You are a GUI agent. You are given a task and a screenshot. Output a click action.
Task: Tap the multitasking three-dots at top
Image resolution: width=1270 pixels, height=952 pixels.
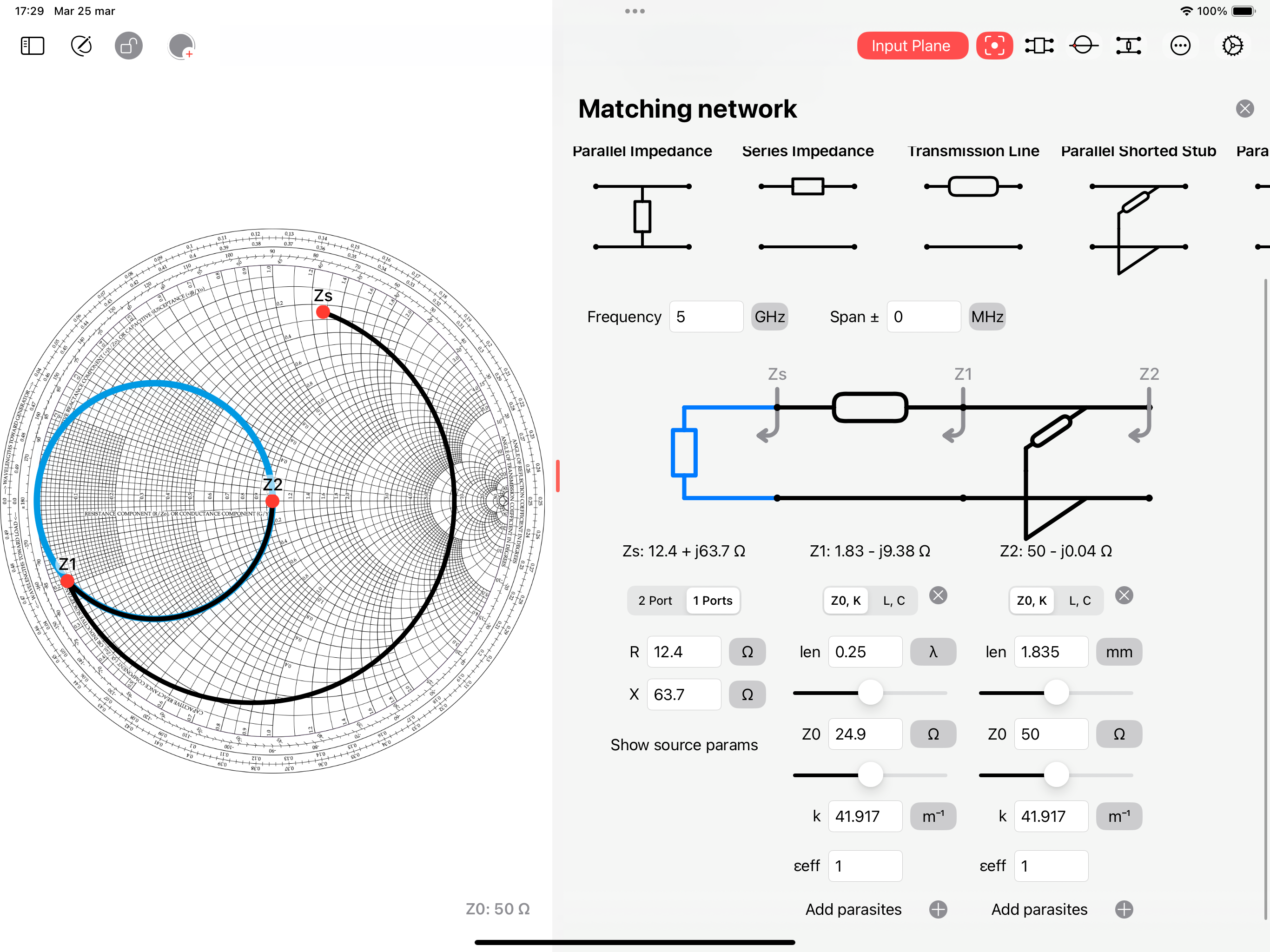(x=635, y=11)
